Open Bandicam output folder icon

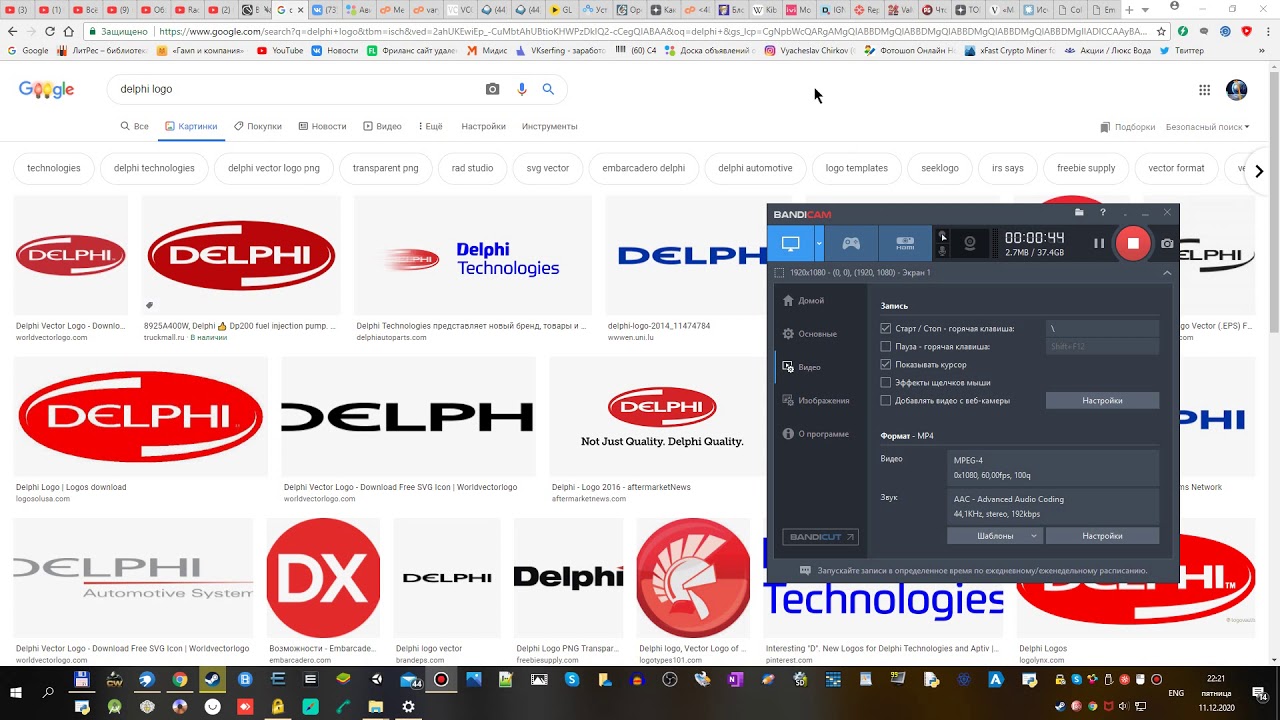[x=1079, y=212]
